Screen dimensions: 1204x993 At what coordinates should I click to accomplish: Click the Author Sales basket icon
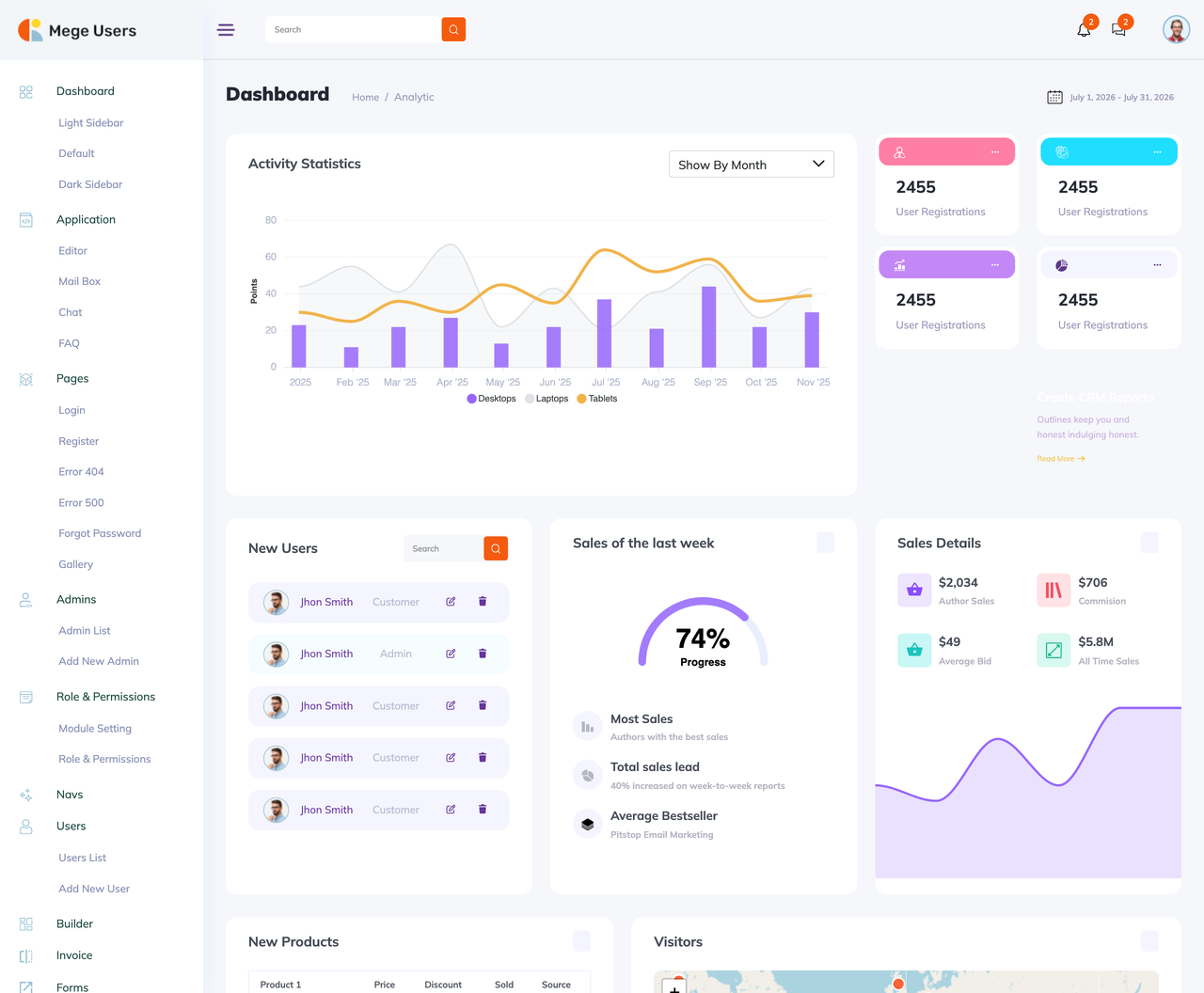(914, 591)
